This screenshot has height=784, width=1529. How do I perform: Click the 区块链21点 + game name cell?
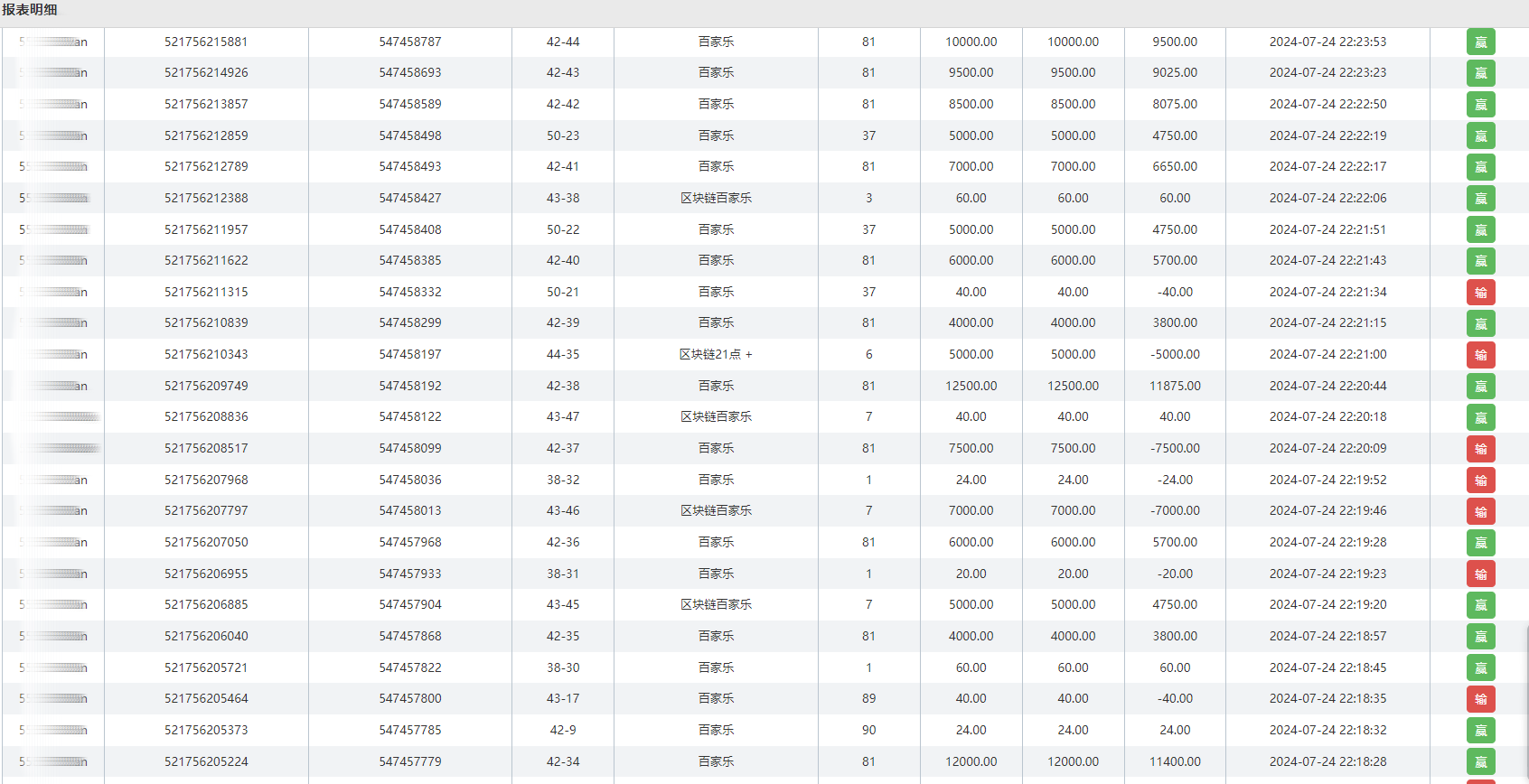[716, 354]
